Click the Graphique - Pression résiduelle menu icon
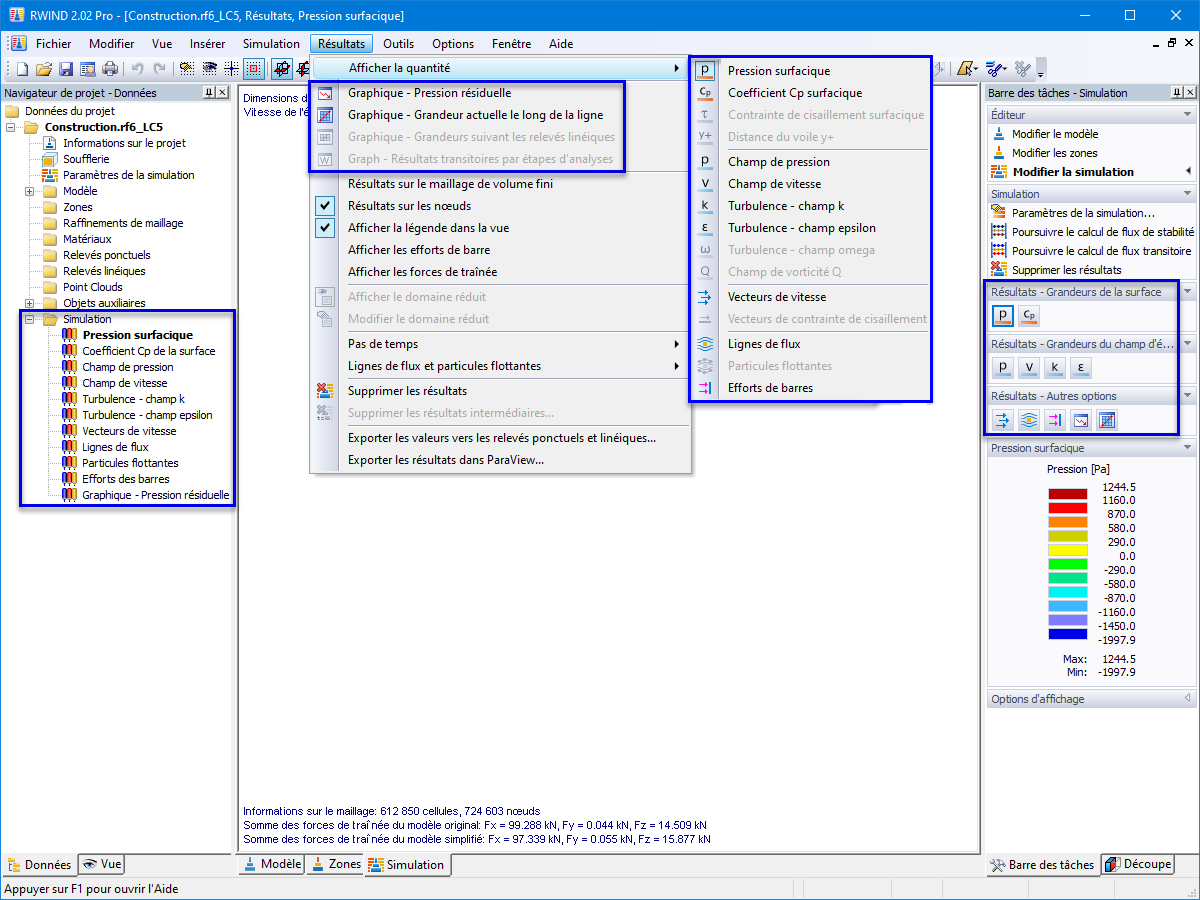Screen dimensions: 1200x900 coord(325,93)
